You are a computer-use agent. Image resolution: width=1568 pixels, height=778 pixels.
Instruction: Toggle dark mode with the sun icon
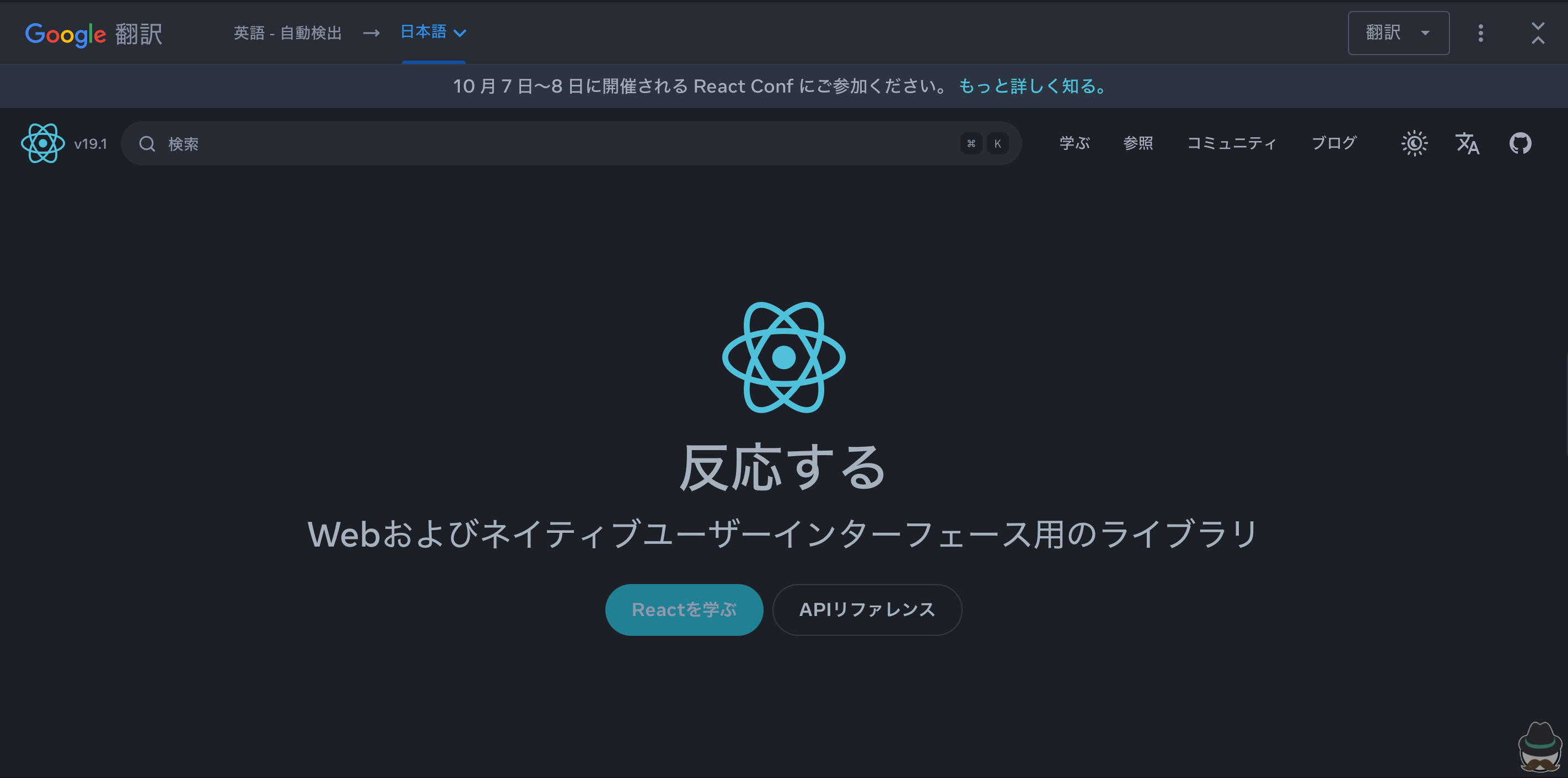pyautogui.click(x=1415, y=143)
